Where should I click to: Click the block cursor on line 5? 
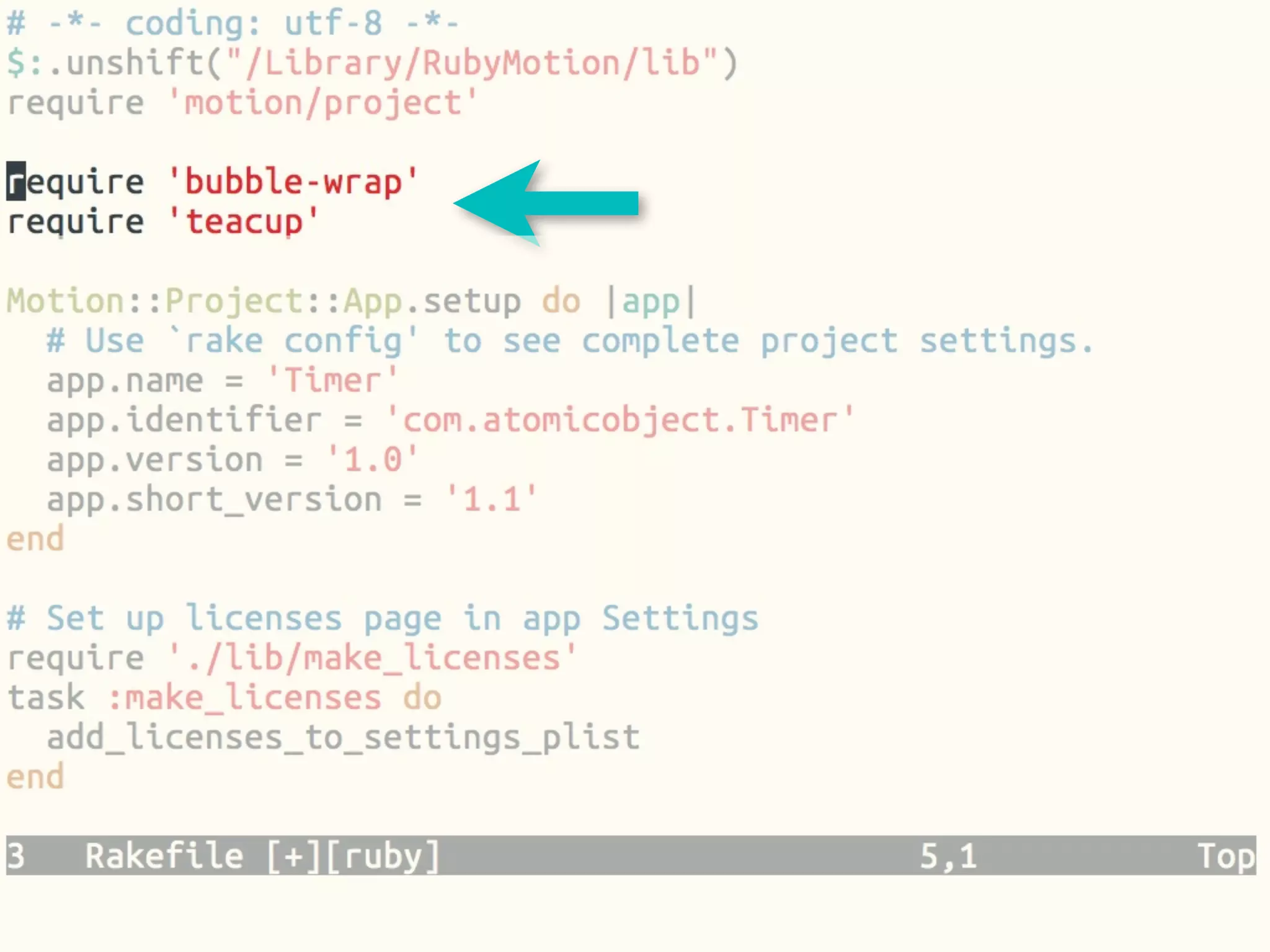coord(16,182)
